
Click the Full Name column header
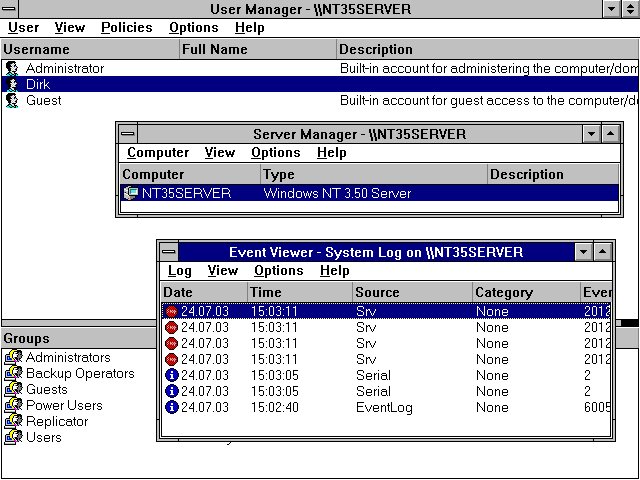coord(258,49)
